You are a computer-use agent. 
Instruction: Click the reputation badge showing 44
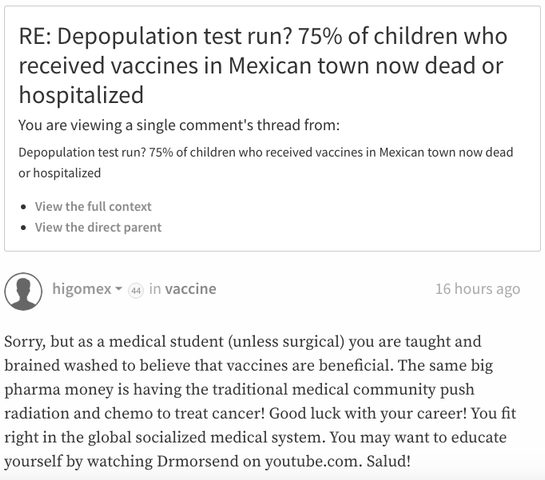point(136,291)
